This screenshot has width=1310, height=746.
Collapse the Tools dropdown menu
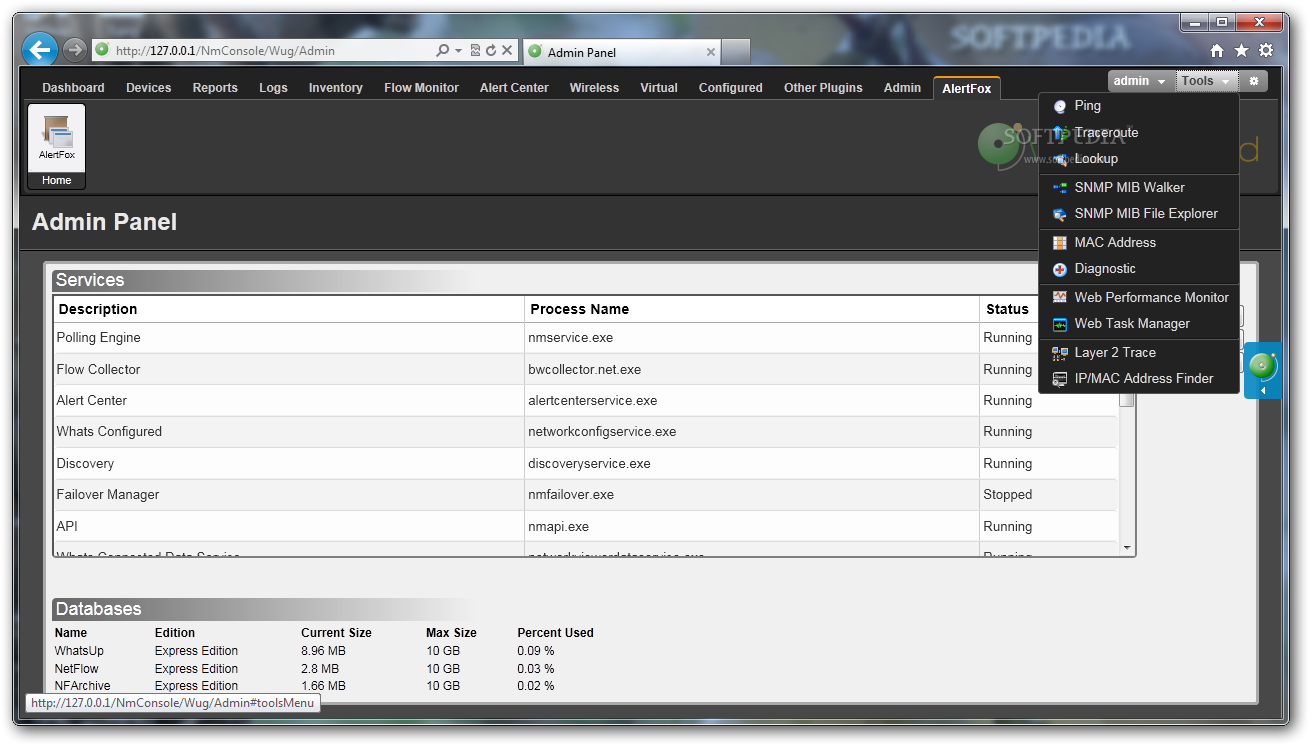point(1207,81)
